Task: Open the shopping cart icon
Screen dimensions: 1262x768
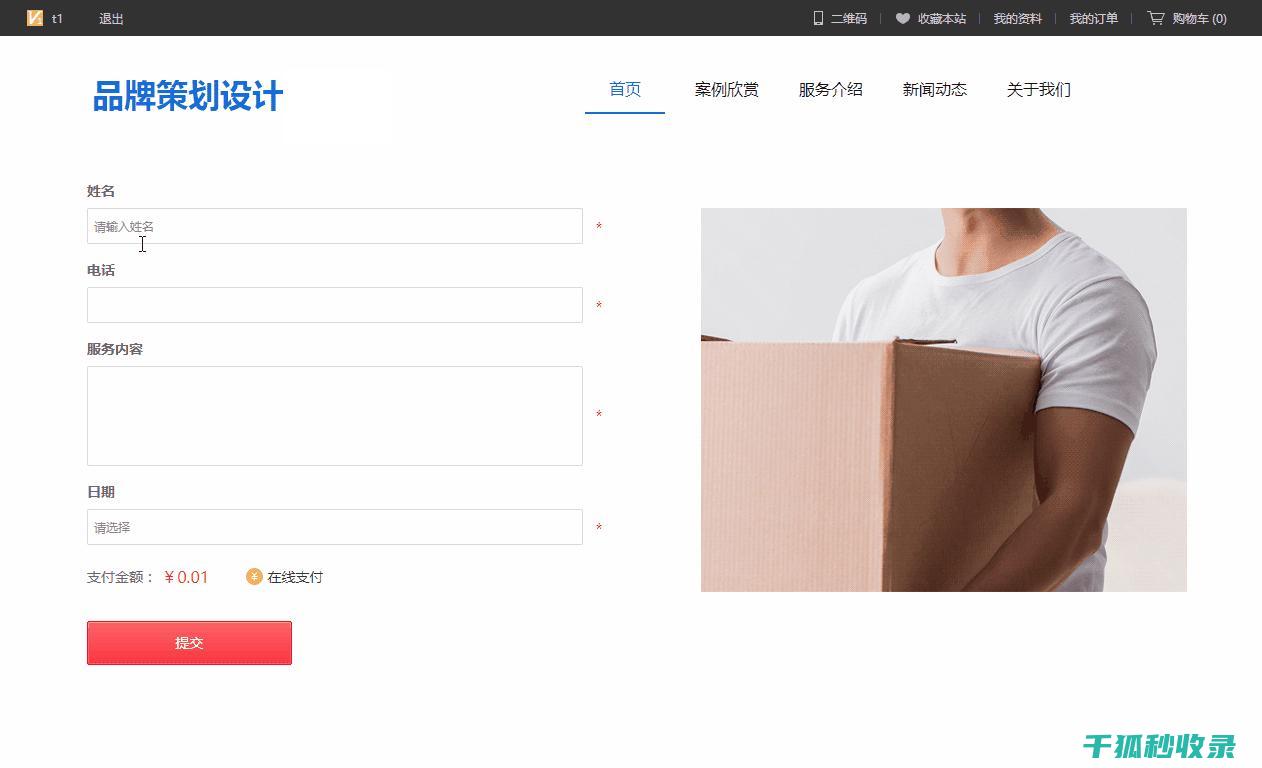Action: (1156, 18)
